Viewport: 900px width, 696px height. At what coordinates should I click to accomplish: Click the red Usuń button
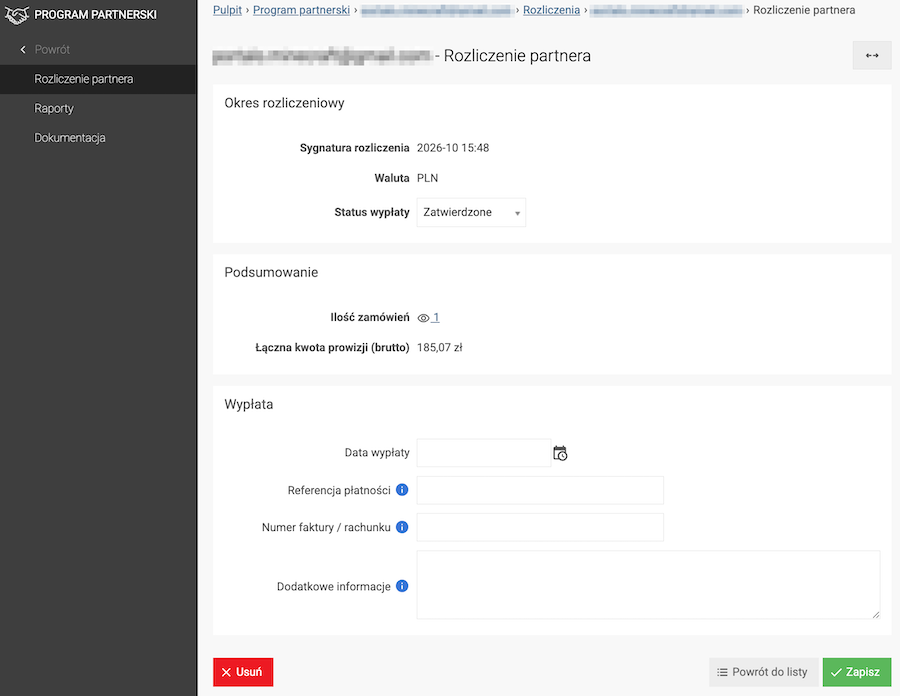pos(243,672)
